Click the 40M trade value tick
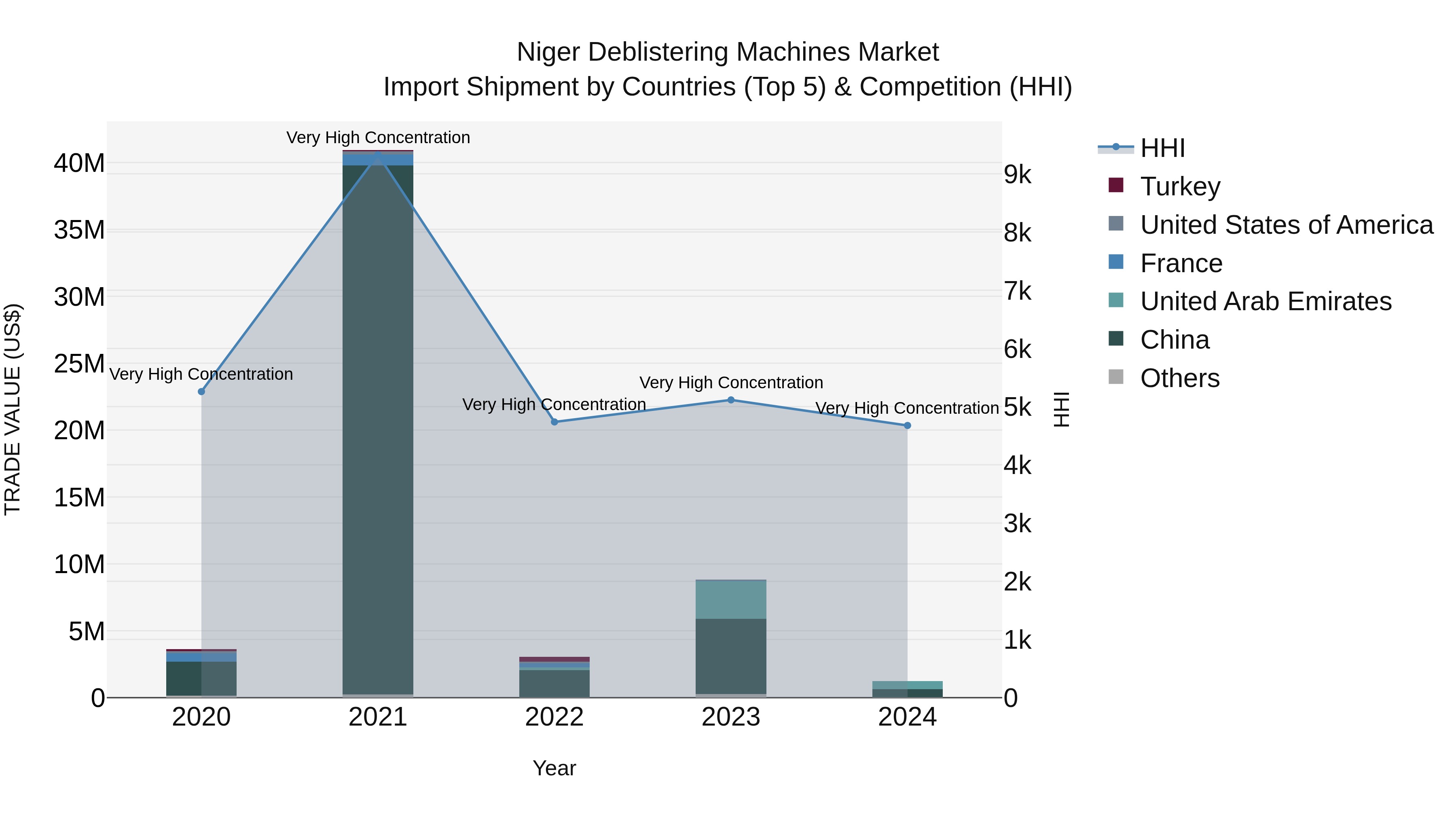 click(79, 163)
